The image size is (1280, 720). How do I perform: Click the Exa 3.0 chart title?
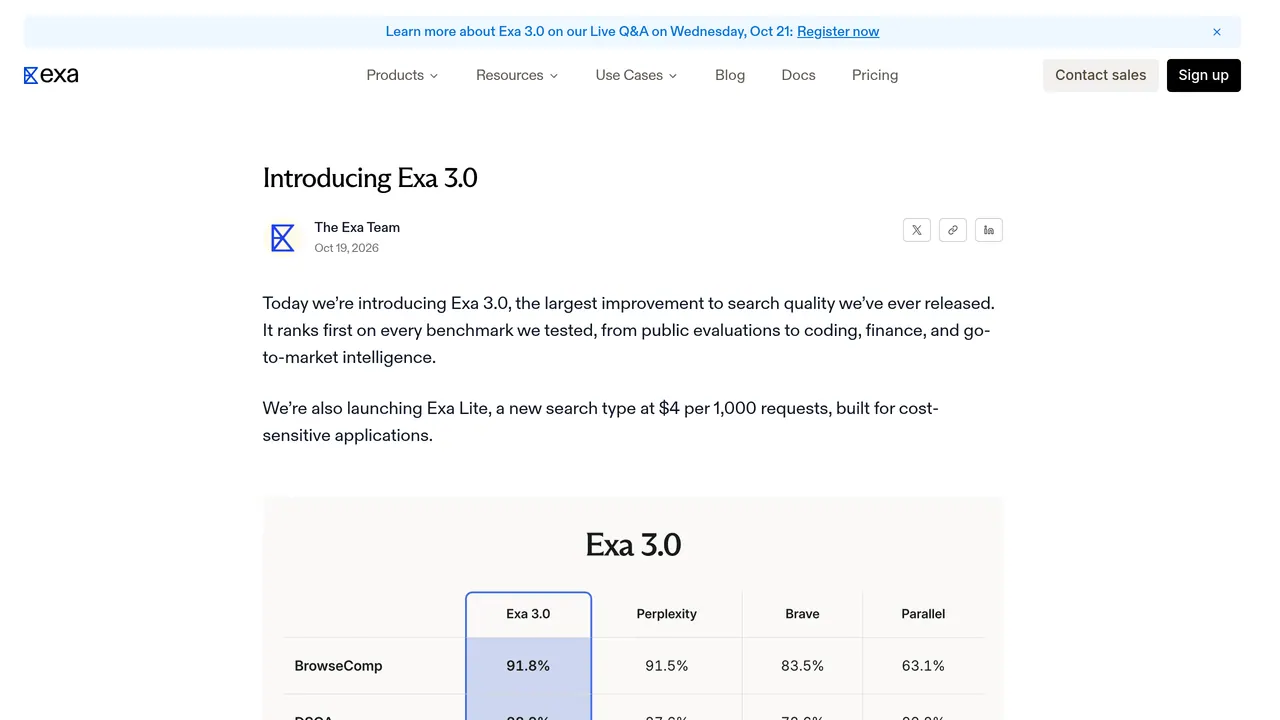click(633, 545)
